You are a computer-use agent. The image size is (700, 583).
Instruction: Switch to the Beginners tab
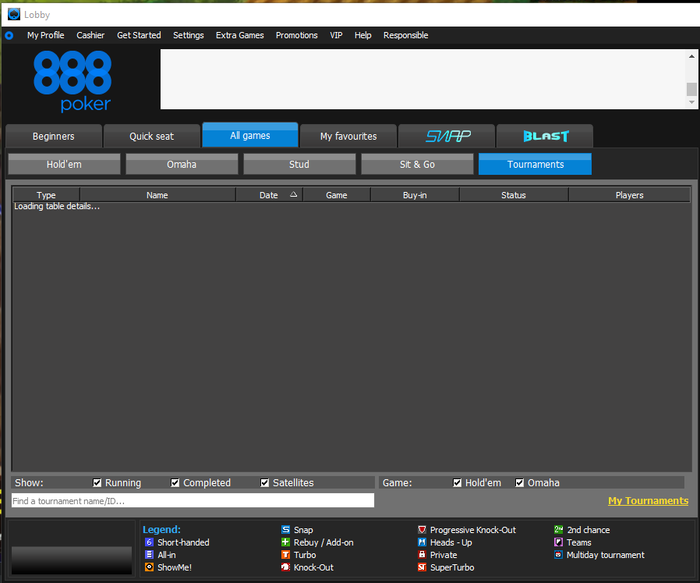pos(54,136)
